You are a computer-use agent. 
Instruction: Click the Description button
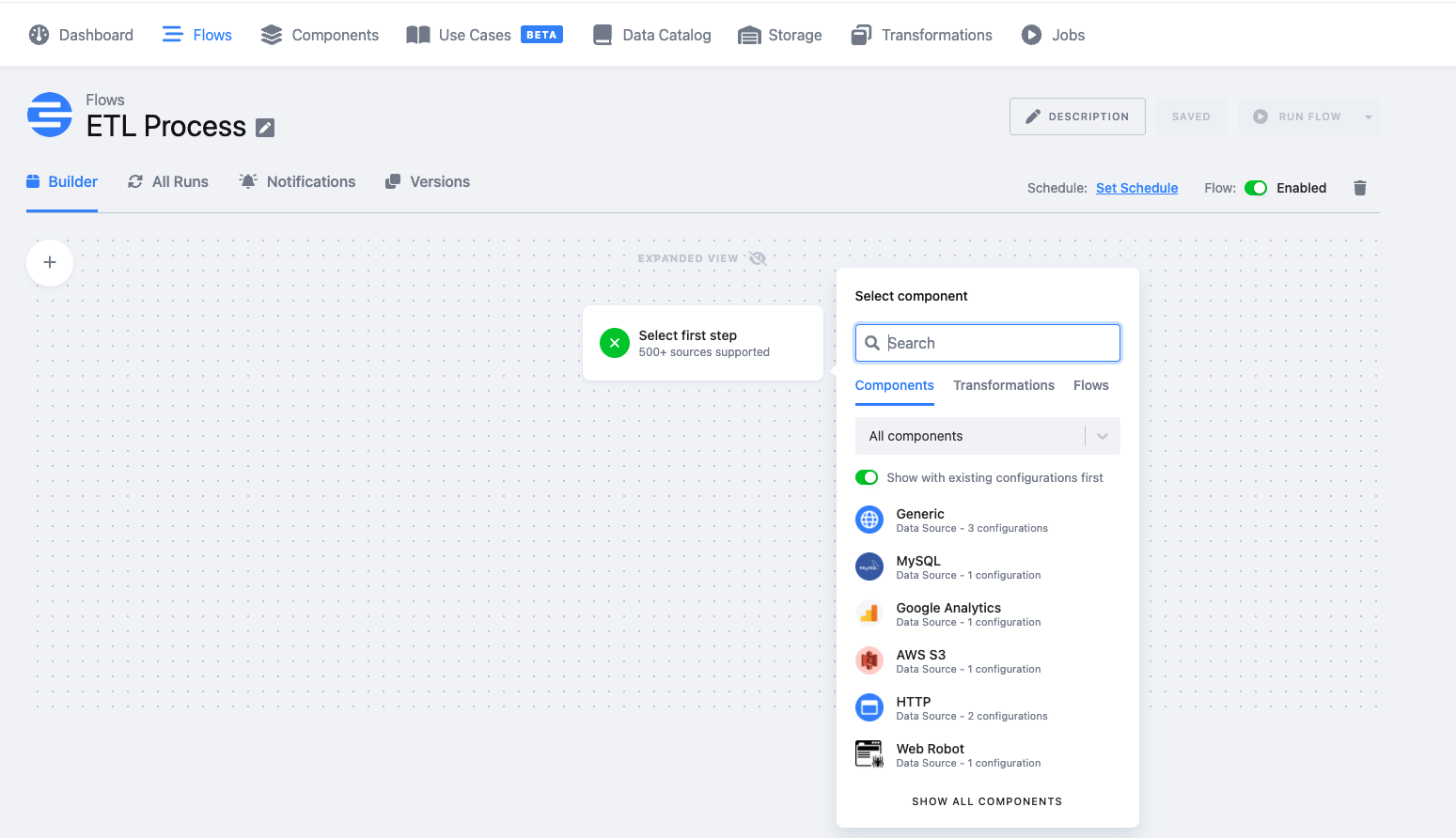(x=1077, y=116)
